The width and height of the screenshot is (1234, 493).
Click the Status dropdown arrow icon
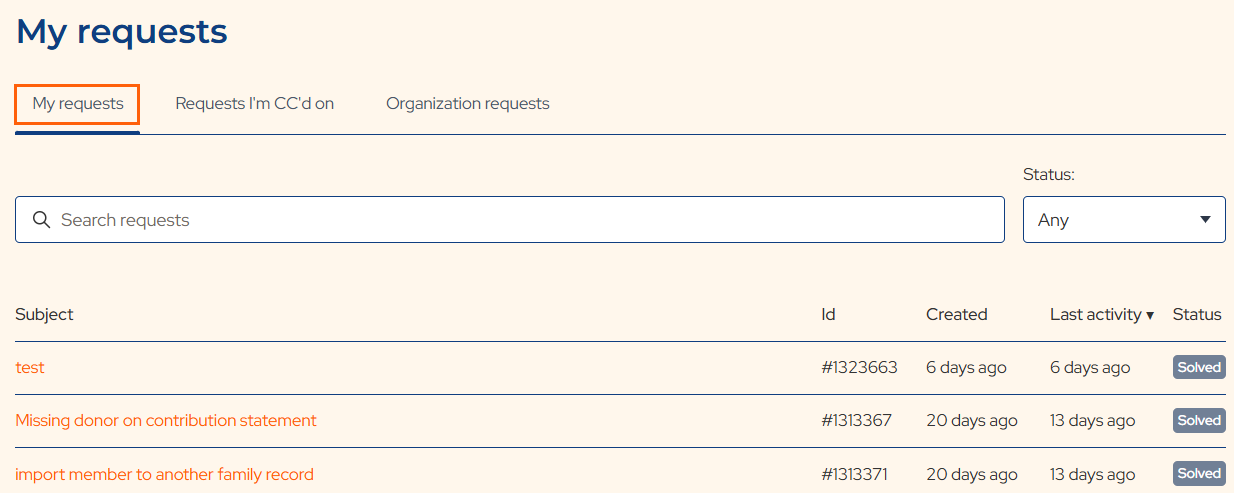[x=1205, y=220]
